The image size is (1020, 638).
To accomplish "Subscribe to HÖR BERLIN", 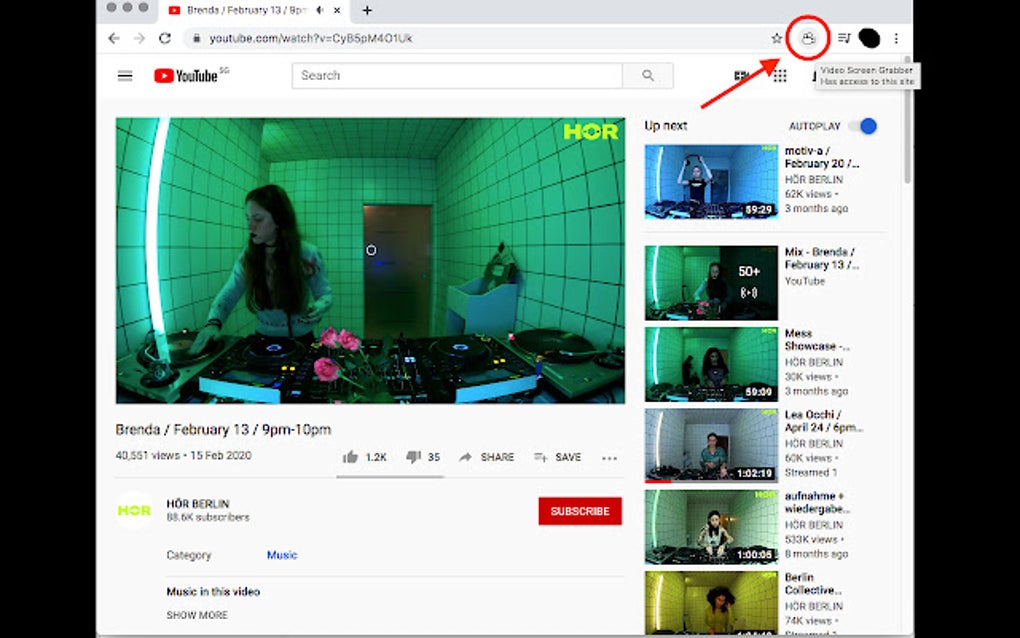I will [580, 511].
